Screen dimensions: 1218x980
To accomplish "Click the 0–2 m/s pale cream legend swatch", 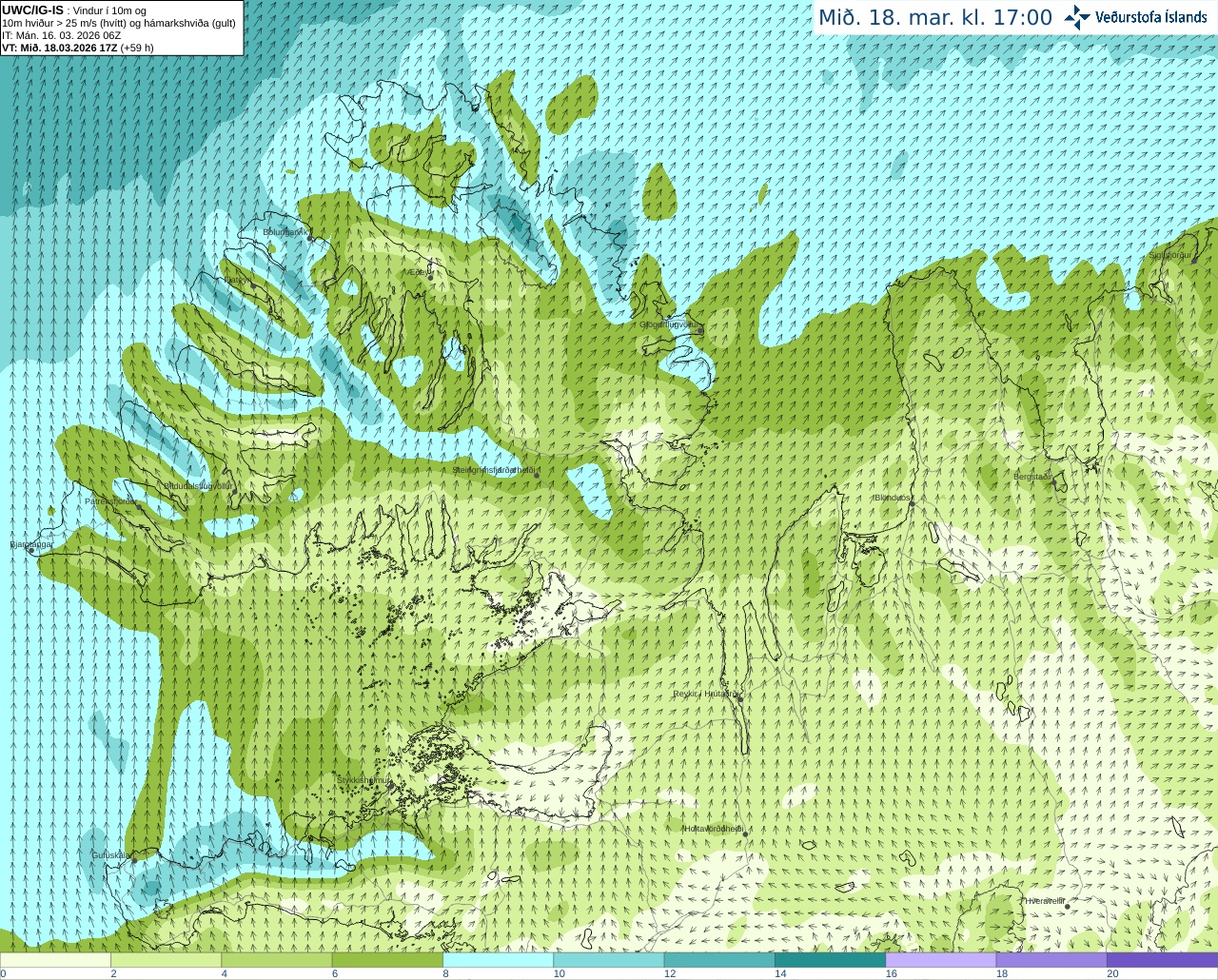I will coord(55,960).
